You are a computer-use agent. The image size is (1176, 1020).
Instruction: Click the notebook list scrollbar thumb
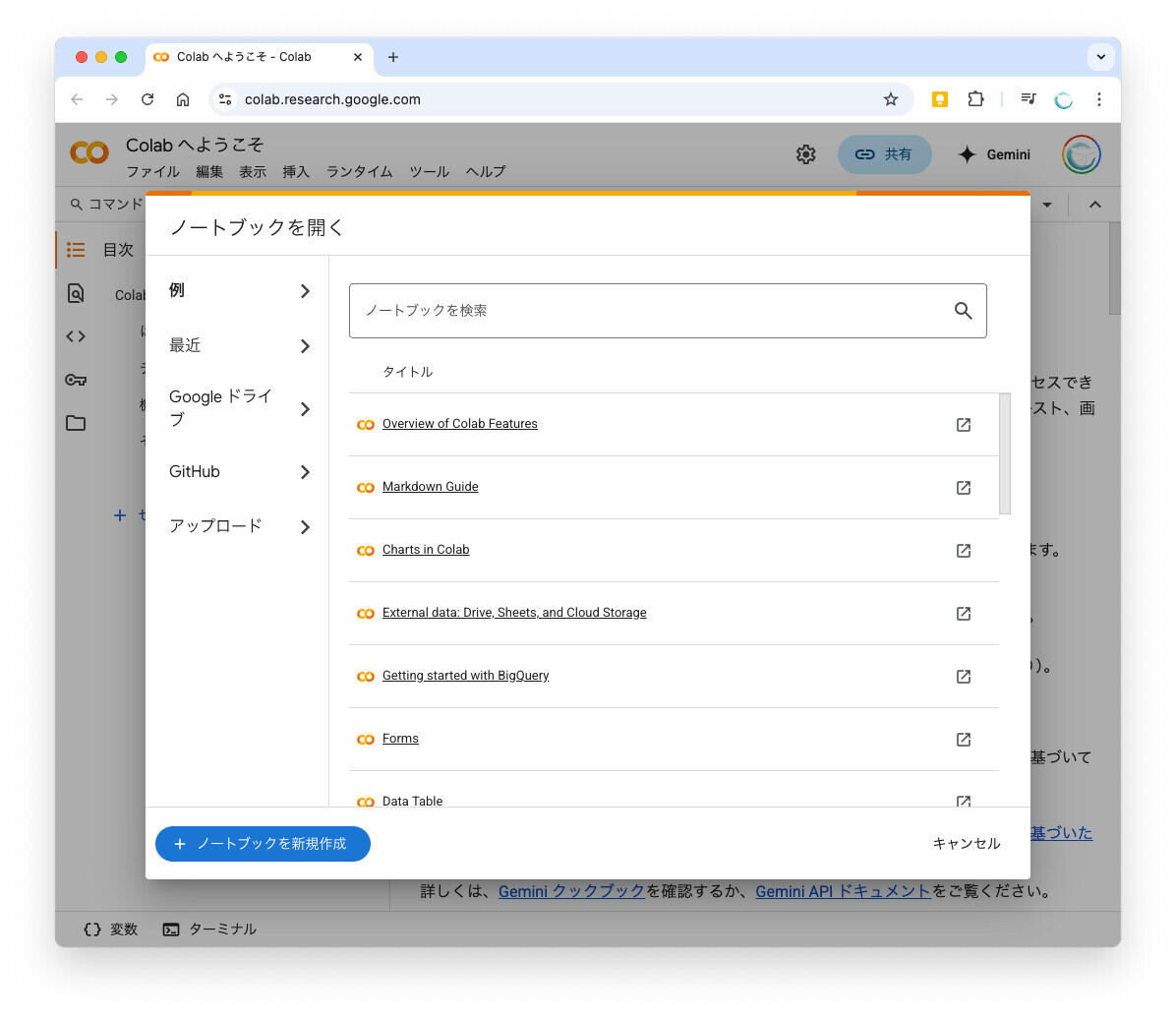(1005, 453)
